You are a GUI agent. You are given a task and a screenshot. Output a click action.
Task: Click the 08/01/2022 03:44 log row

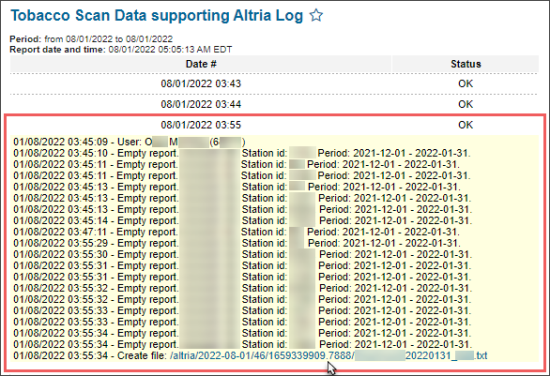274,104
